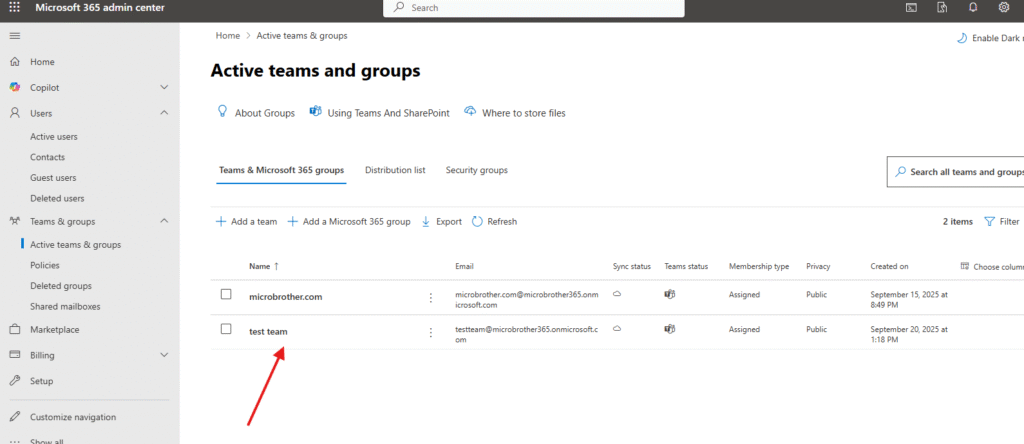Viewport: 1024px width, 444px height.
Task: Click the notifications bell icon
Action: coord(972,7)
